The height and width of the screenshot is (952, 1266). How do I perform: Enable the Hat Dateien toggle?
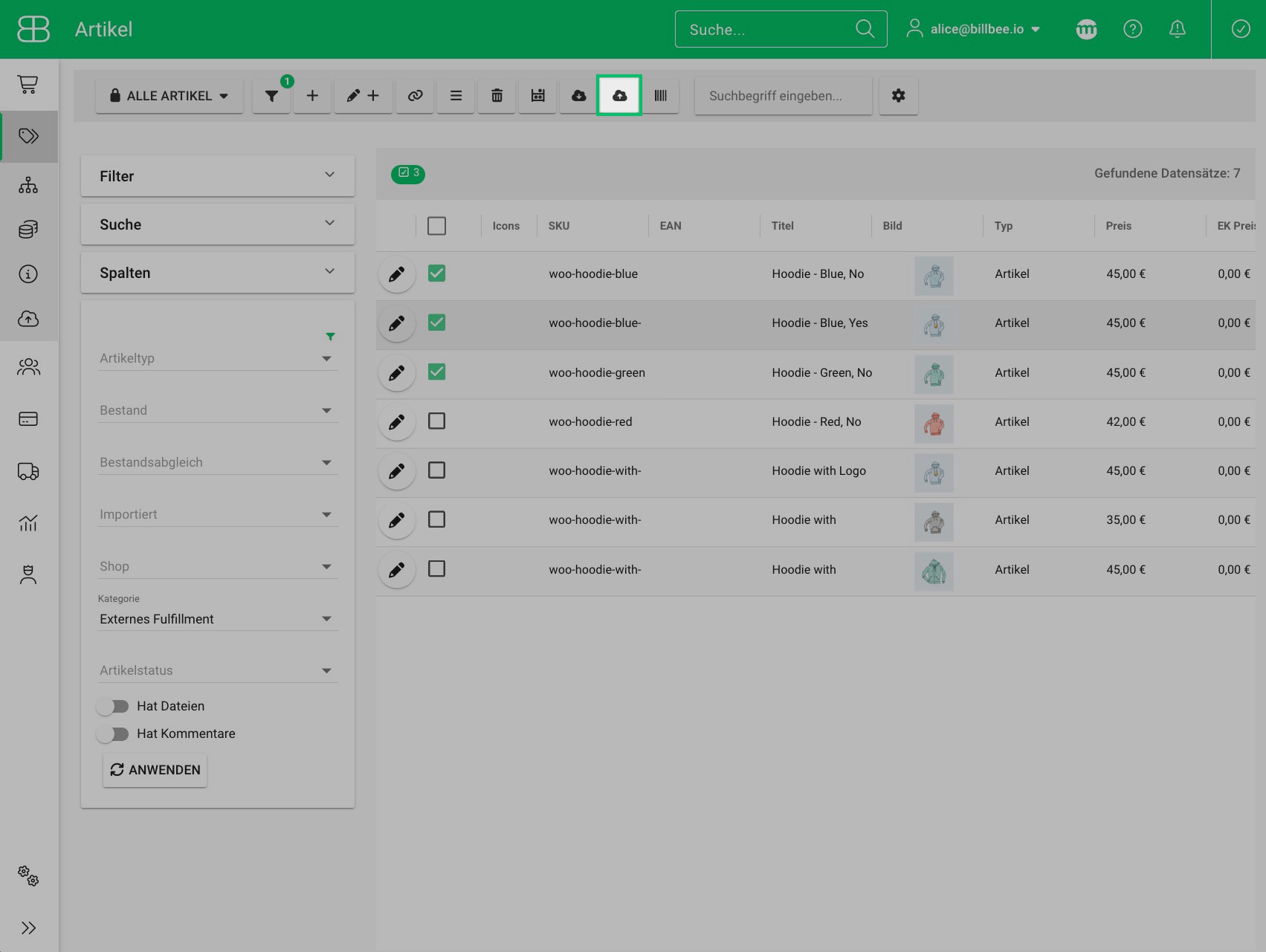click(113, 706)
